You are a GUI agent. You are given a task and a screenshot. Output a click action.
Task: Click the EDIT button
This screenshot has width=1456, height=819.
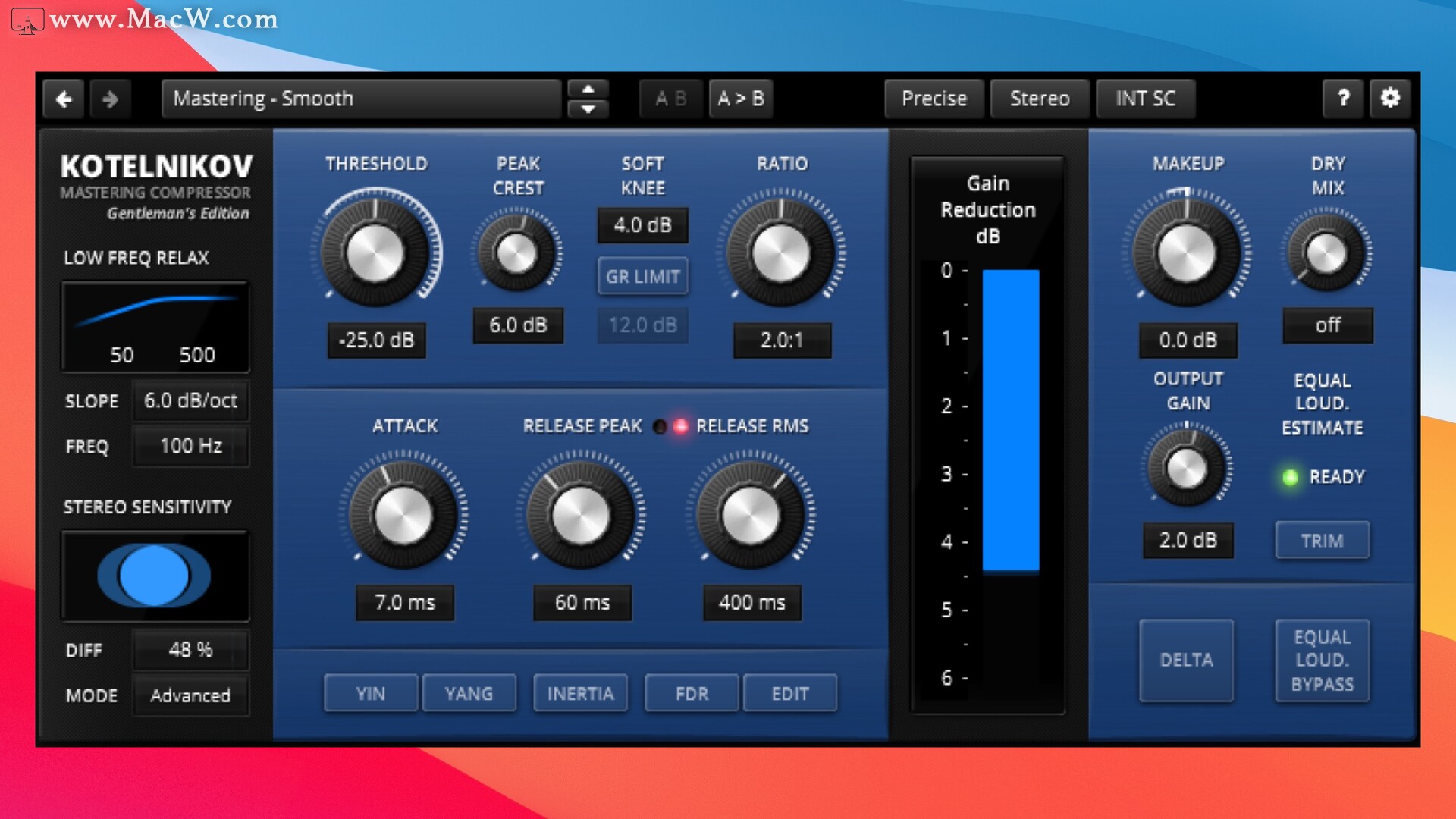pos(790,693)
